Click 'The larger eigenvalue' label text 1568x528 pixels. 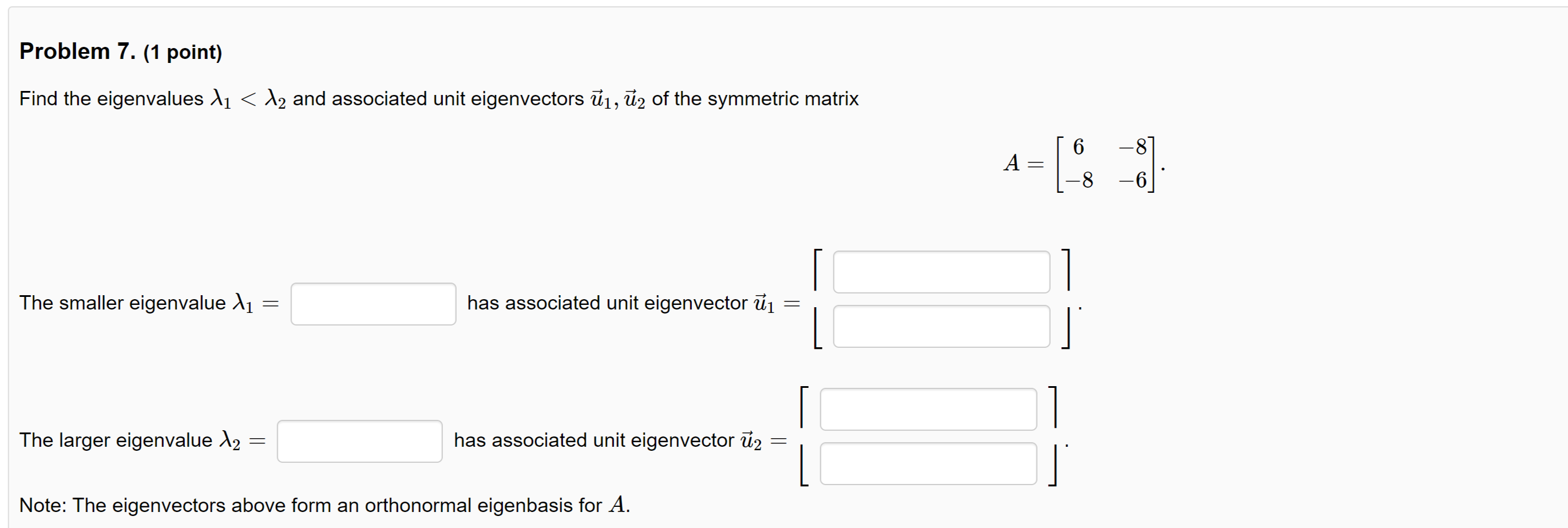point(116,440)
